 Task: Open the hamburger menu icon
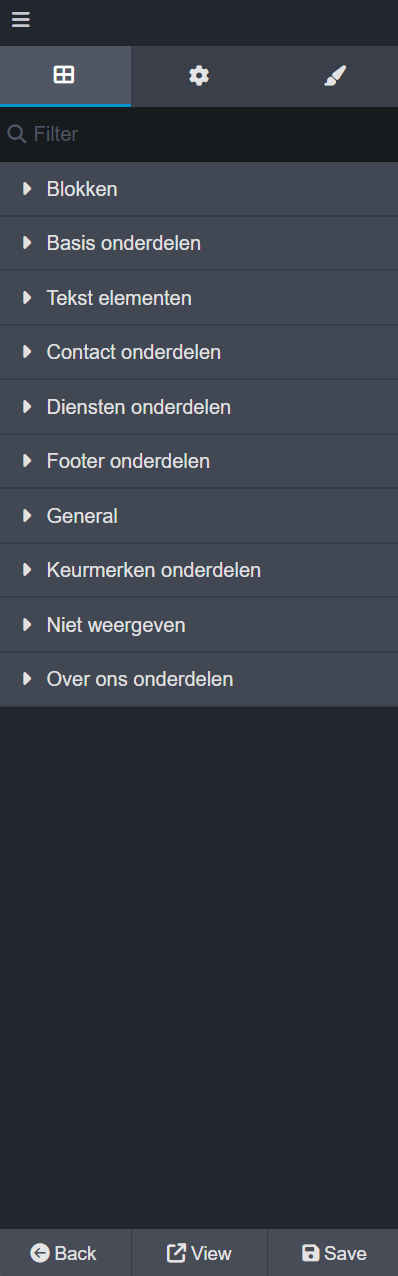(21, 20)
